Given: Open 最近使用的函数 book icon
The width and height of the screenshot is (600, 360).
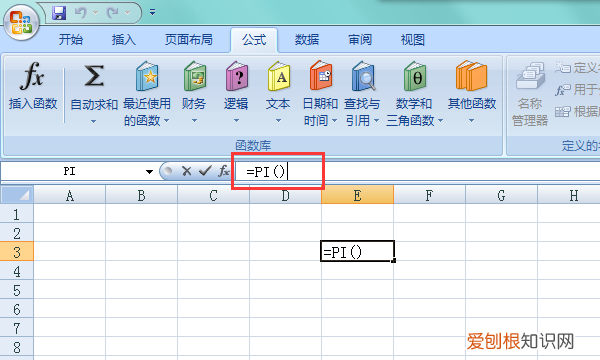Looking at the screenshot, I should 147,76.
